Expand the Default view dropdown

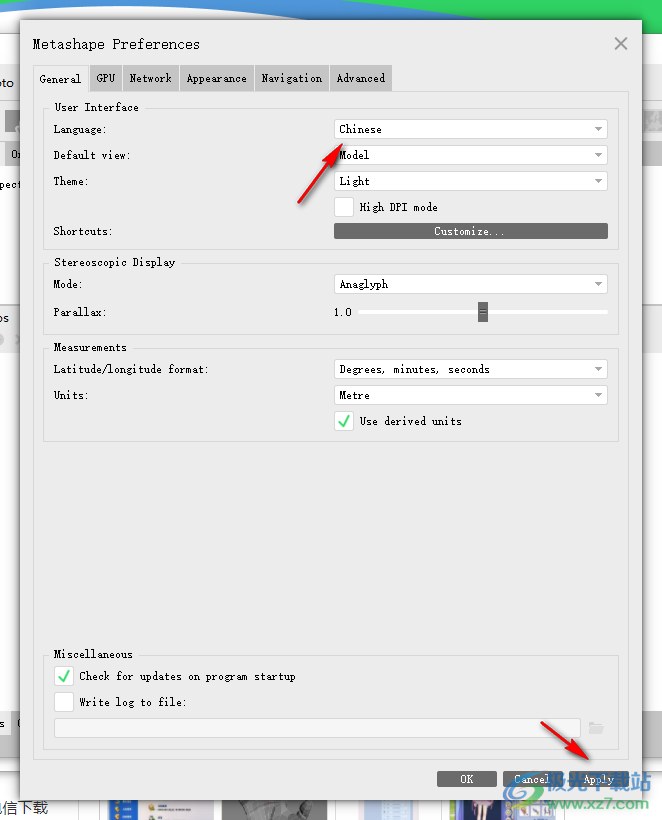click(x=471, y=155)
